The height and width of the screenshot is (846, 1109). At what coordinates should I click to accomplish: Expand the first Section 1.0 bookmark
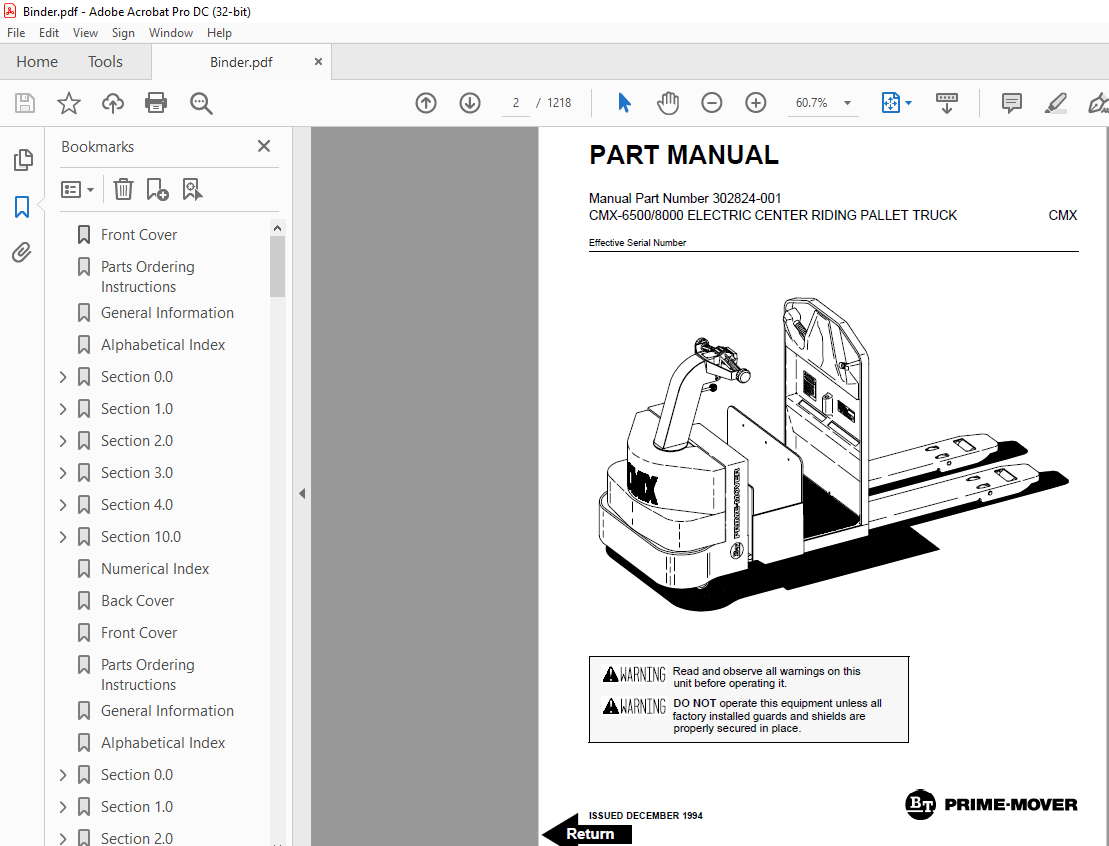click(63, 409)
